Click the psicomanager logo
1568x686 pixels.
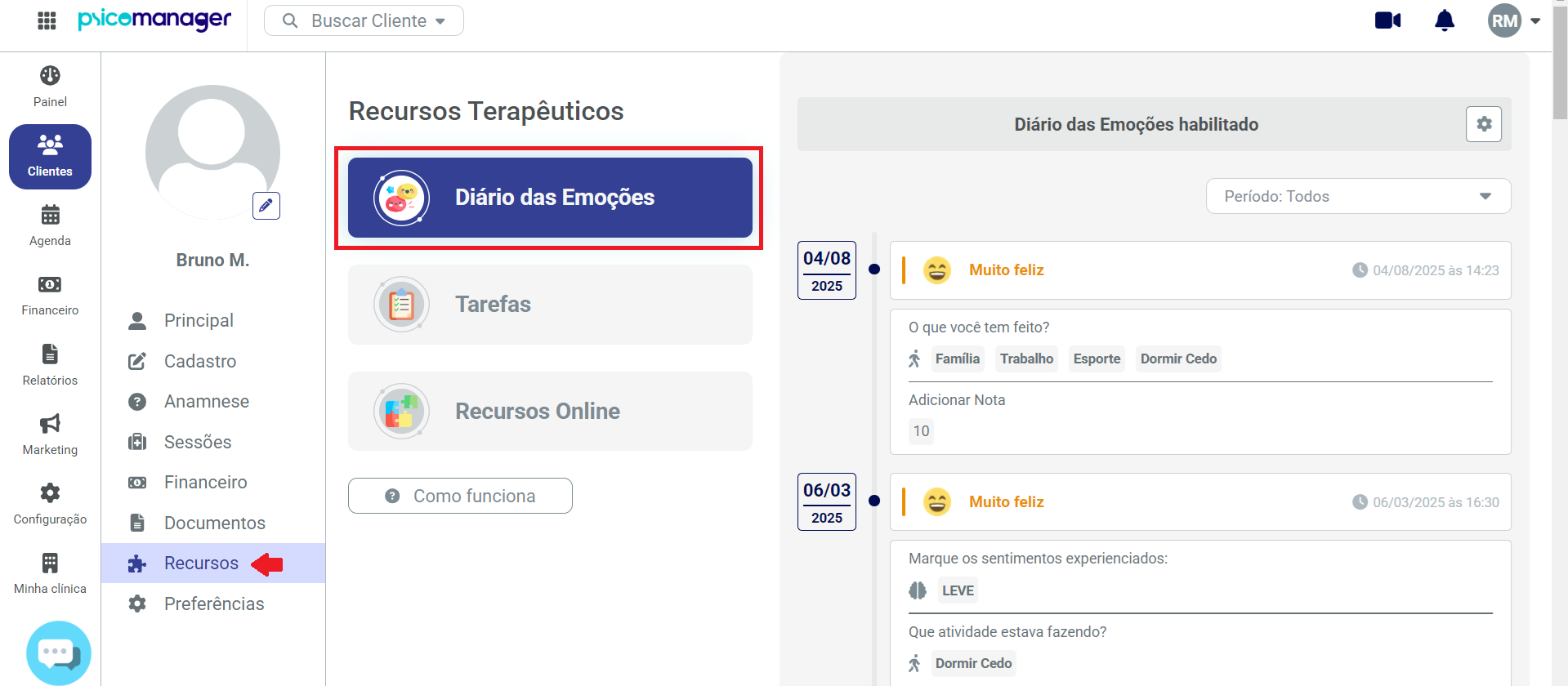154,20
